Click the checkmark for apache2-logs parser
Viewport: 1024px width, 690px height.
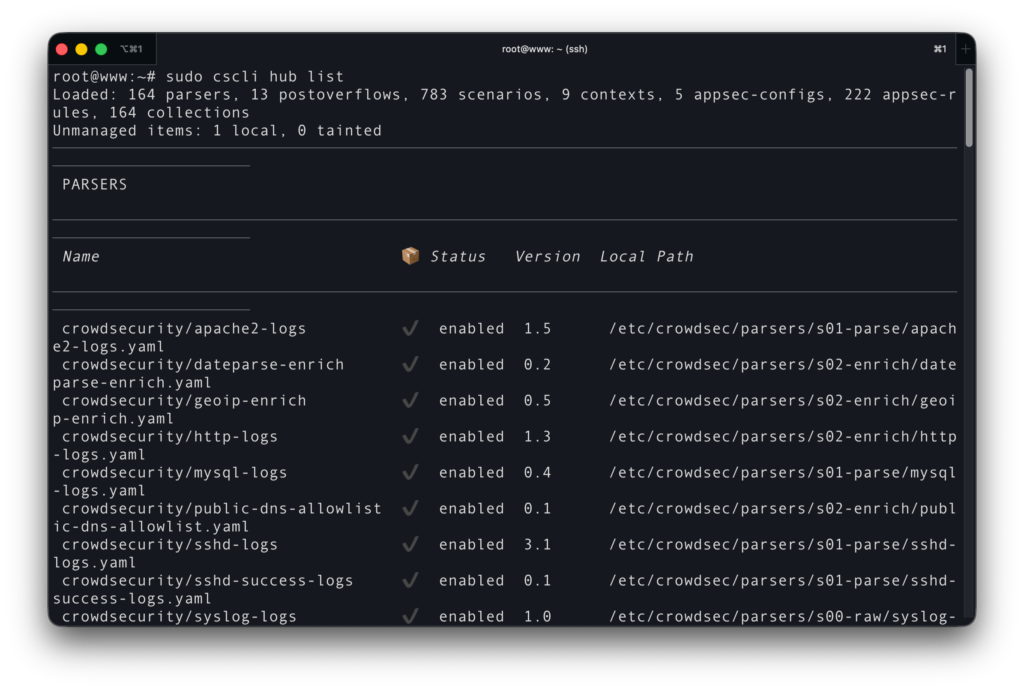410,328
